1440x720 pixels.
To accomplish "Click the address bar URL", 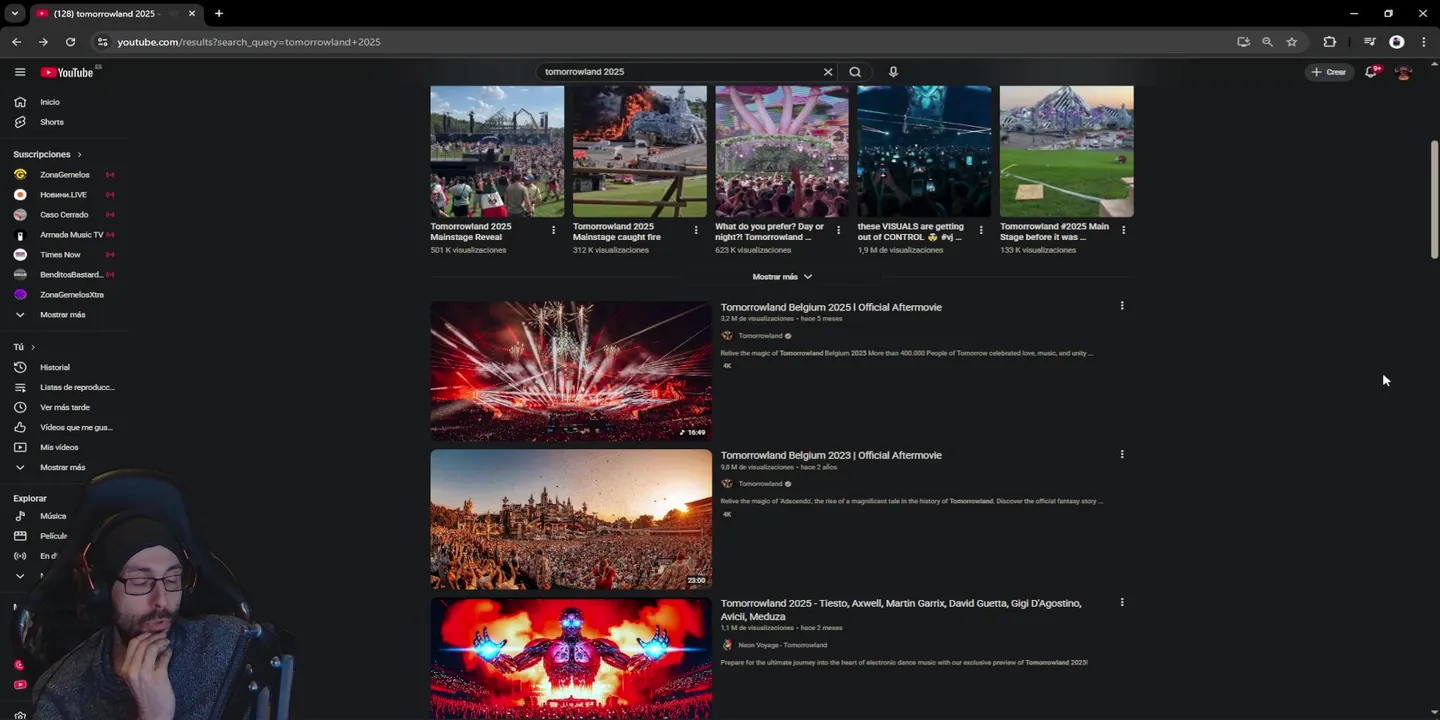I will coord(249,42).
